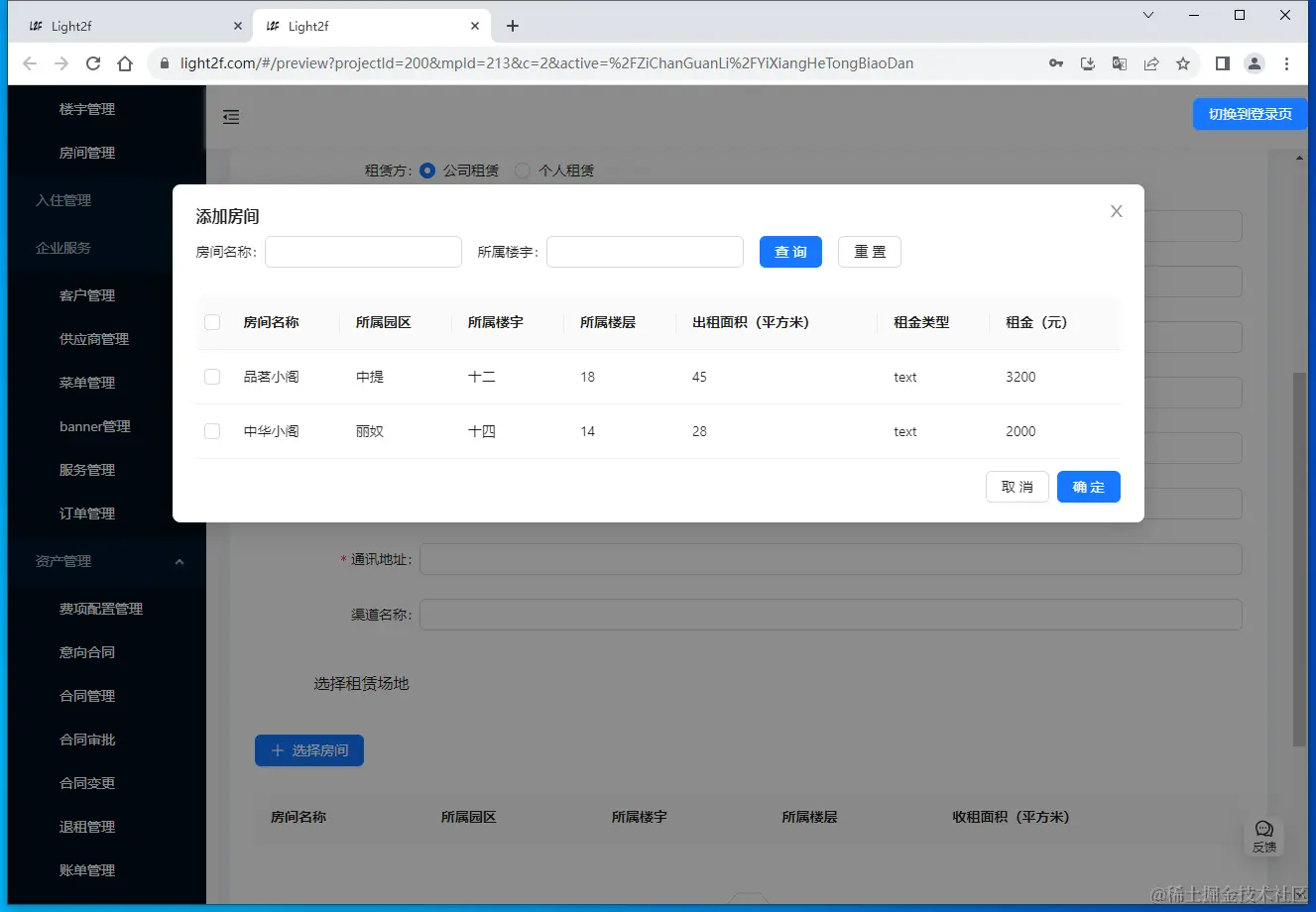Select all rooms header checkbox
The height and width of the screenshot is (912, 1316).
(212, 322)
